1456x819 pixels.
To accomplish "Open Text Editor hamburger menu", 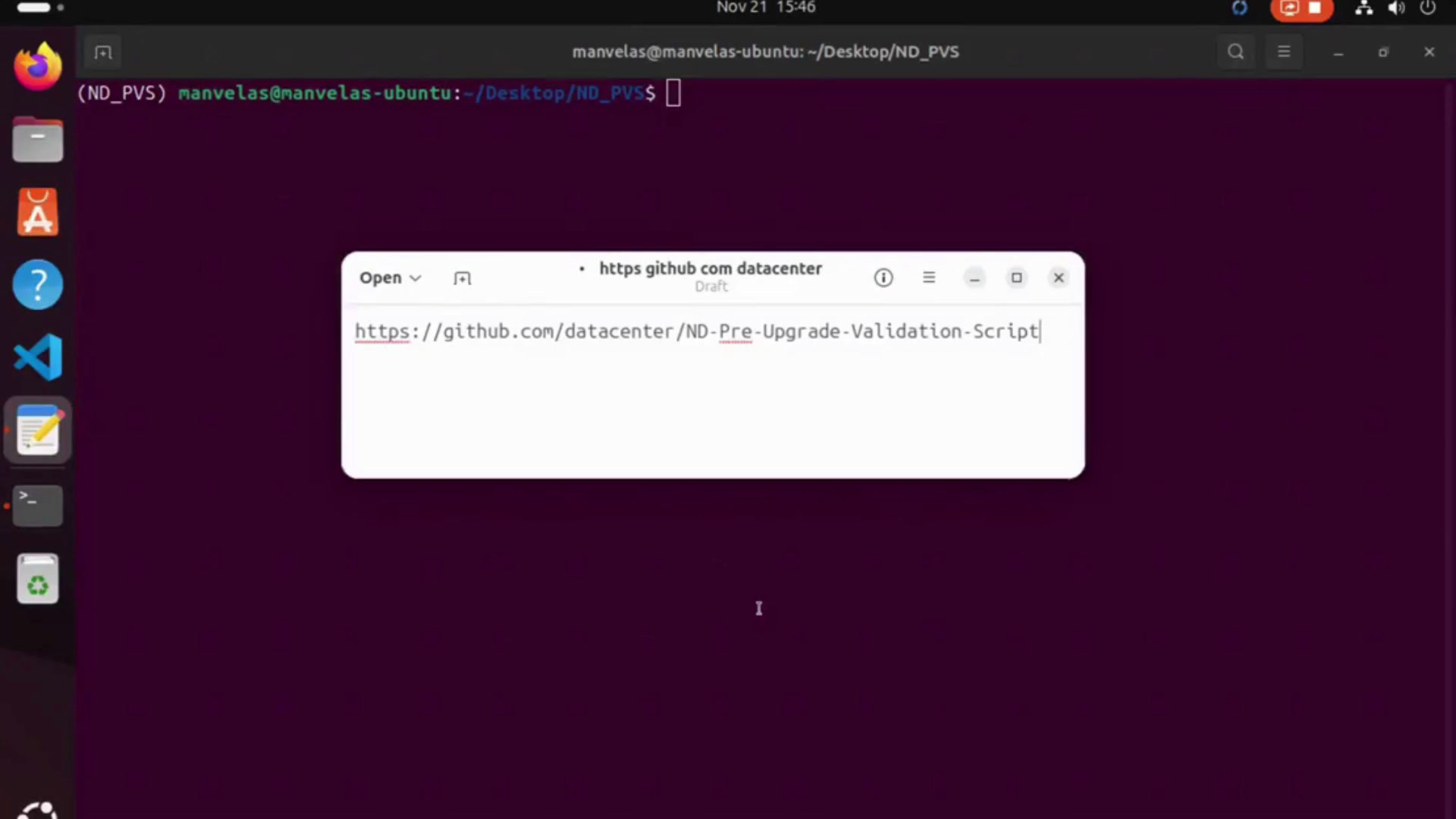I will pyautogui.click(x=929, y=278).
